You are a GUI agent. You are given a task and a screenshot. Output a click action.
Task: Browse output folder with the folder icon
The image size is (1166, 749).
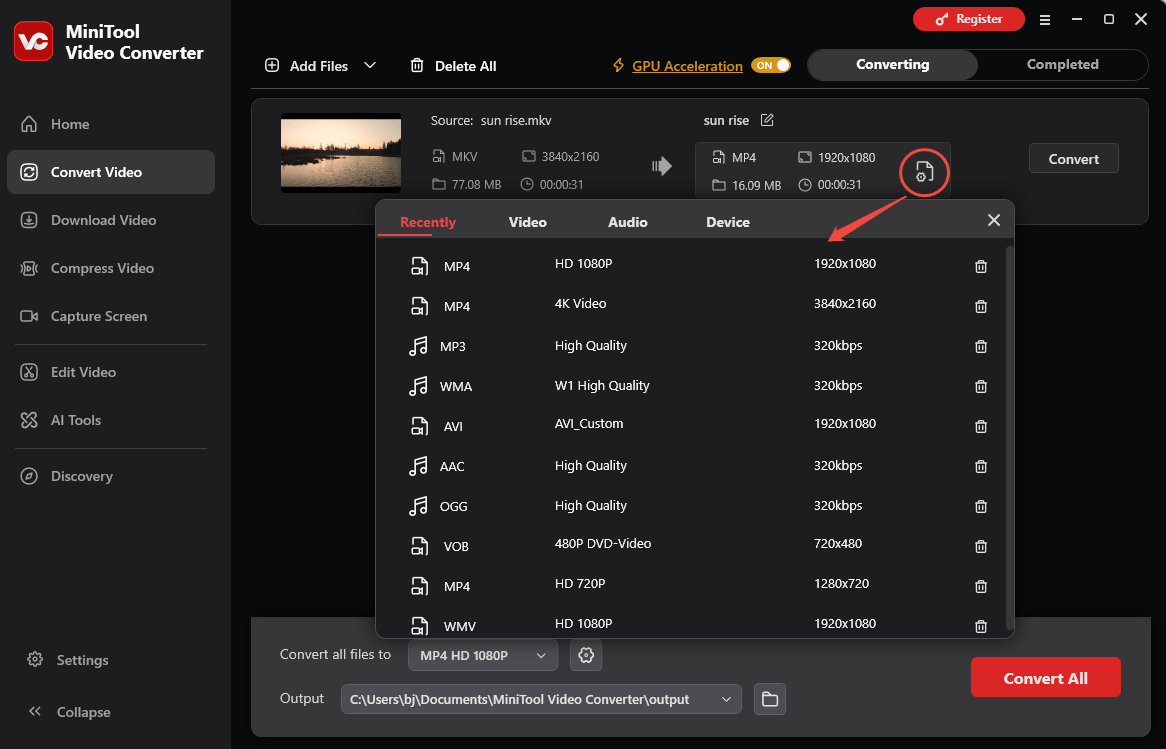coord(770,699)
